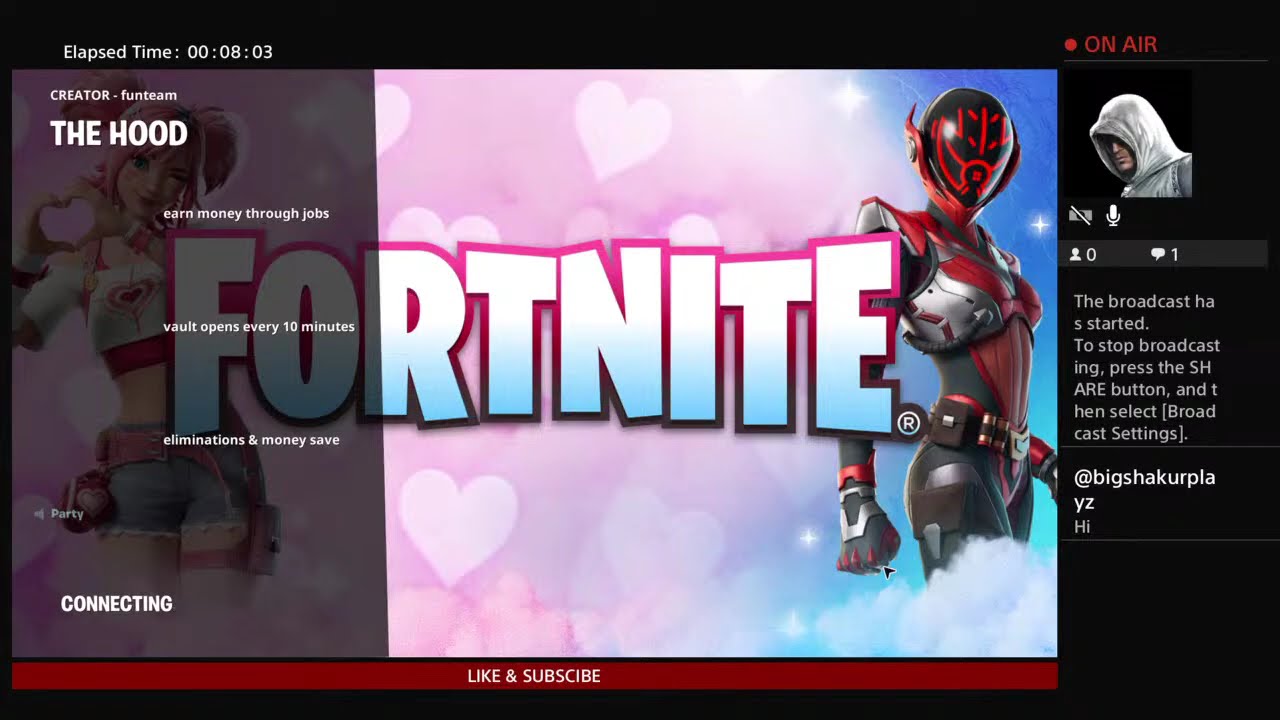
Task: Click the @bigshakurplayz username in chat
Action: [x=1144, y=489]
